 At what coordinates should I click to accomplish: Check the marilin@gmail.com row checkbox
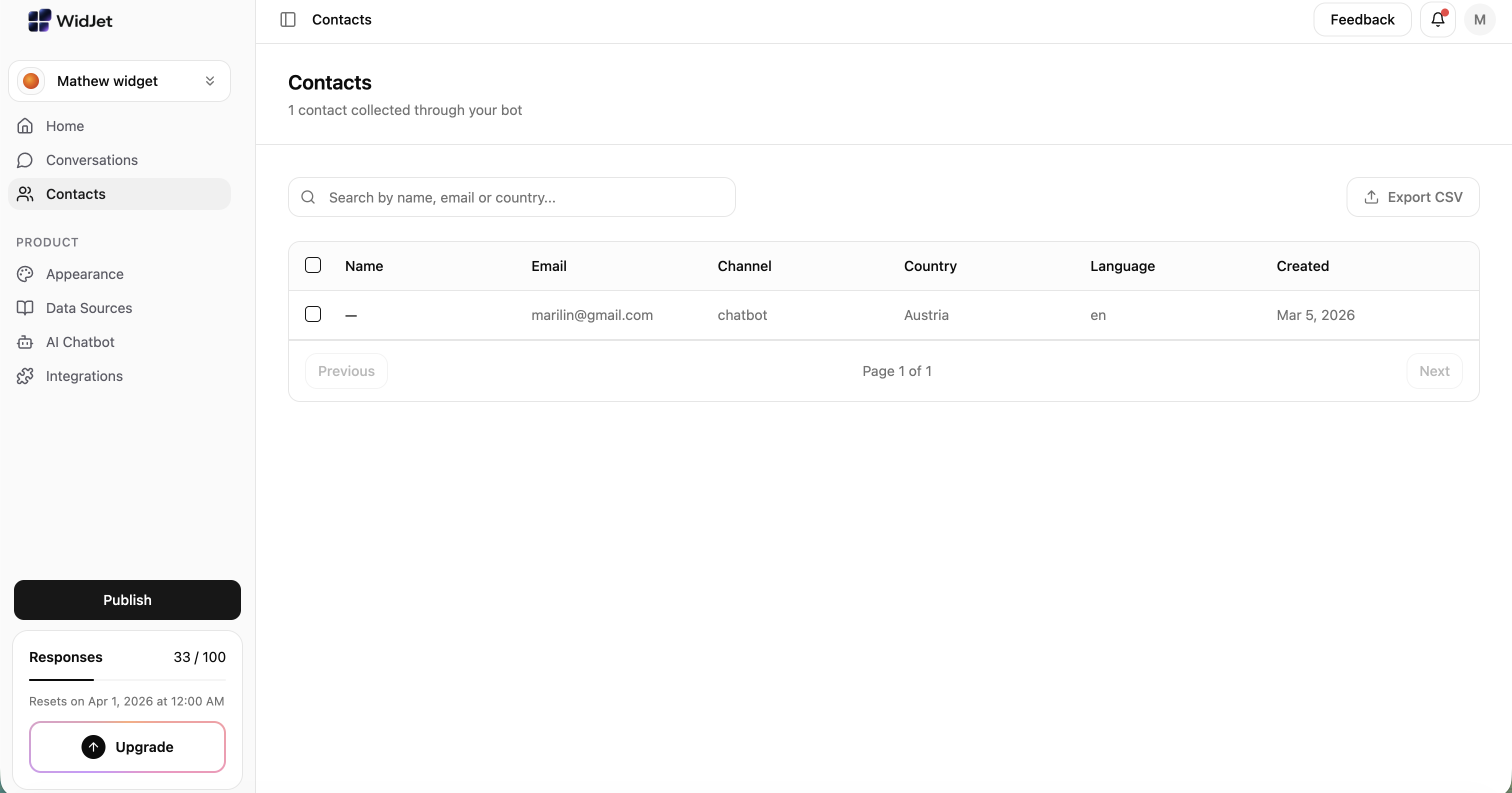[x=313, y=314]
